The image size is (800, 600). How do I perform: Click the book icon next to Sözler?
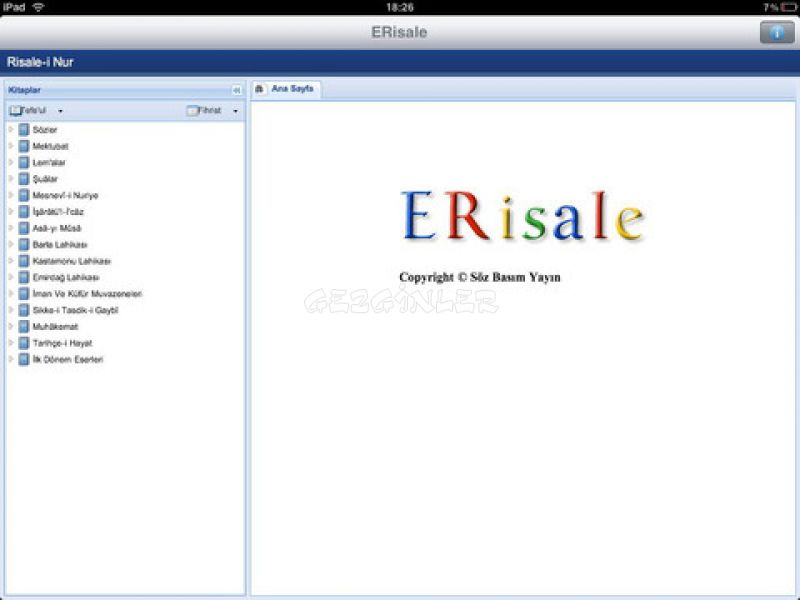23,130
